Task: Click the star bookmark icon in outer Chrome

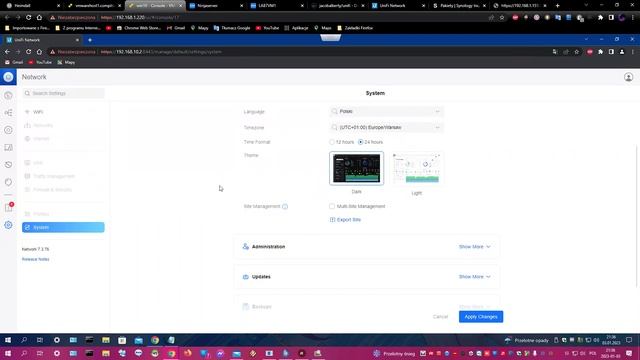Action: click(x=502, y=18)
